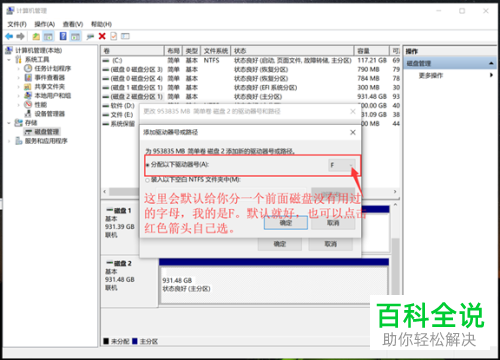Click the volume list horizontal scrollbar right arrow

coord(395,192)
